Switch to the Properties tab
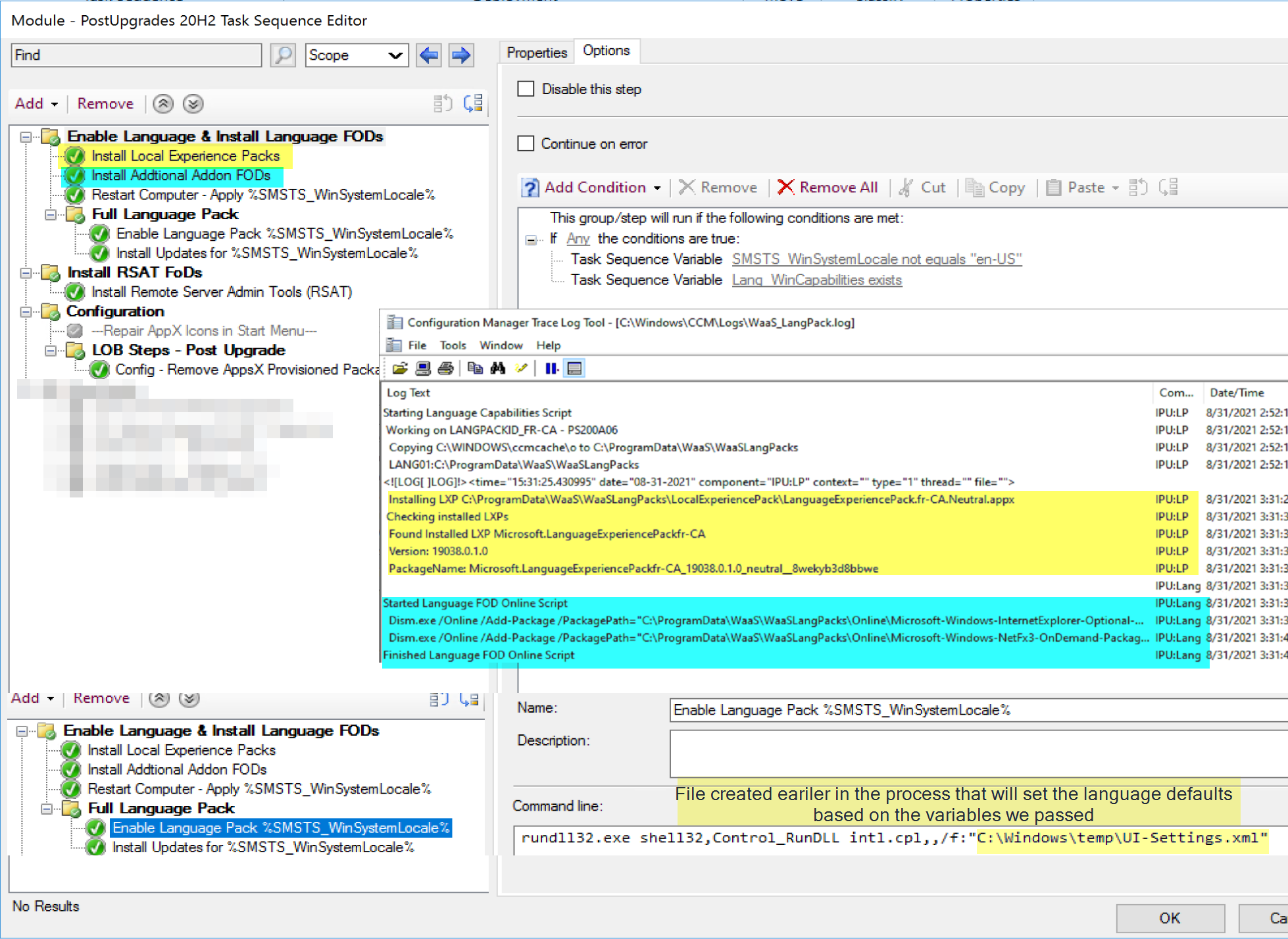 [x=537, y=53]
